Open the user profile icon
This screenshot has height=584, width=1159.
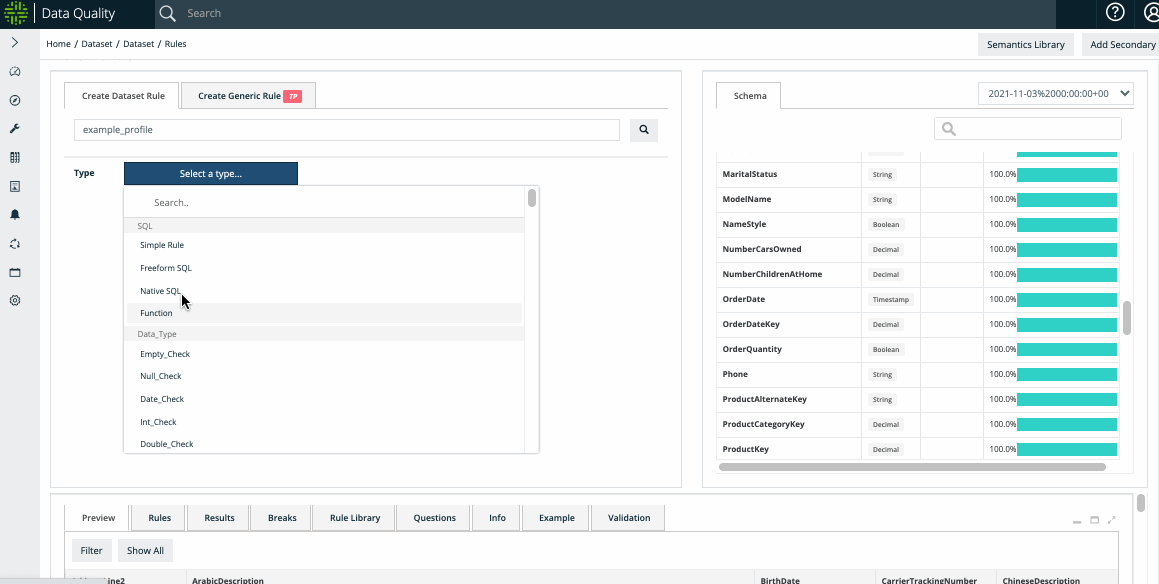pos(1146,13)
